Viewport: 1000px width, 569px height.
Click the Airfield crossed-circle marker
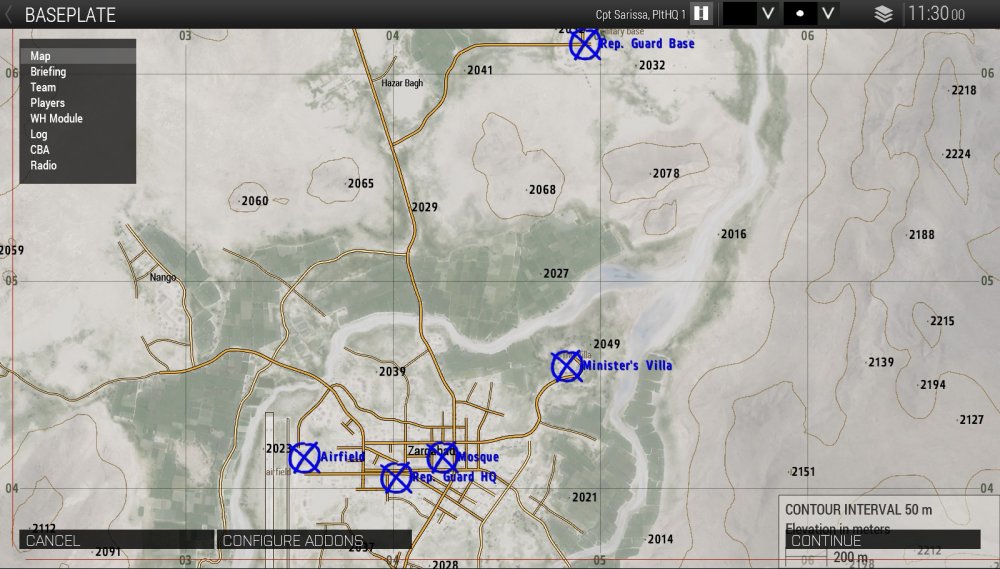(304, 457)
